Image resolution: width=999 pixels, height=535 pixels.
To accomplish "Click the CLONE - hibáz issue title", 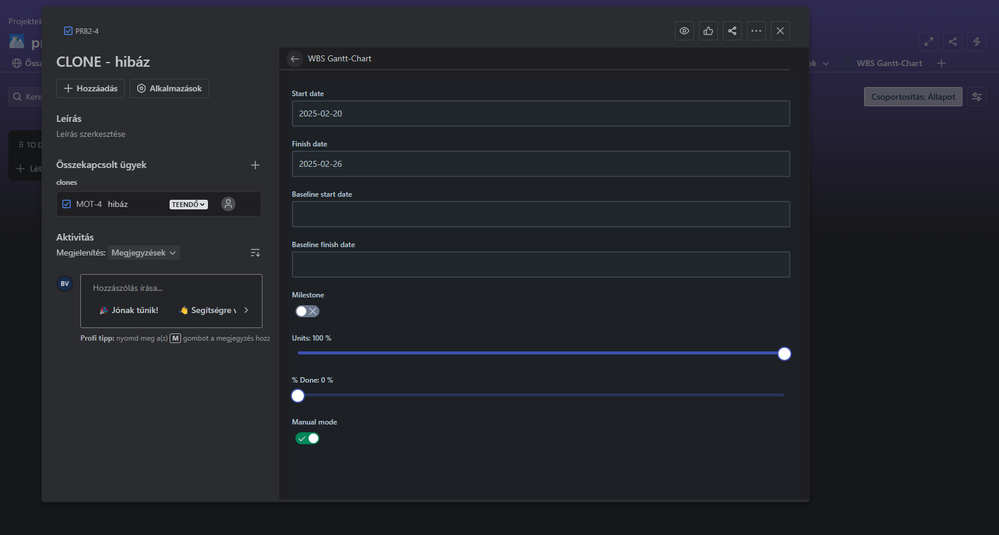I will pyautogui.click(x=103, y=62).
